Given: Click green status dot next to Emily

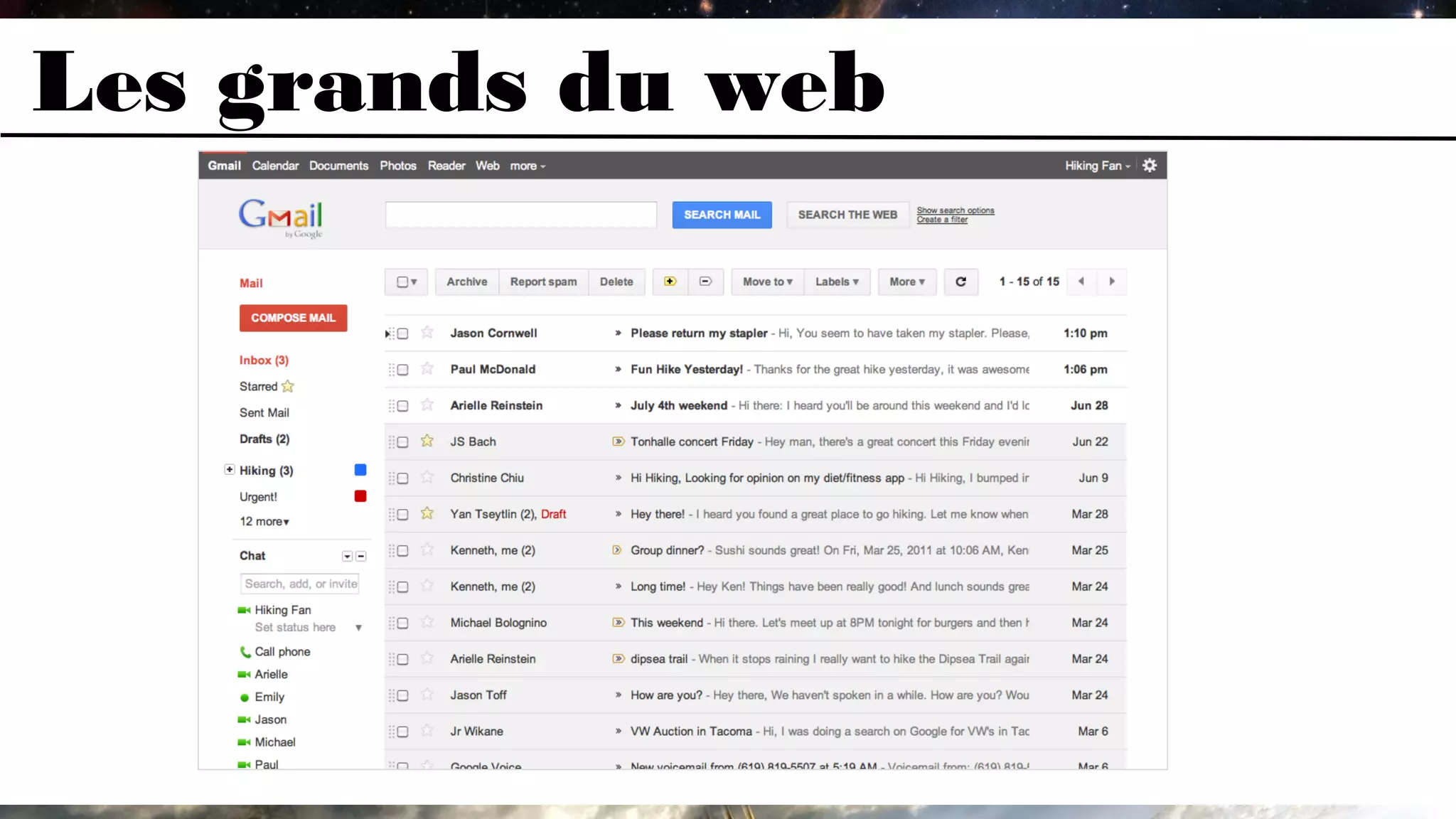Looking at the screenshot, I should pyautogui.click(x=245, y=697).
